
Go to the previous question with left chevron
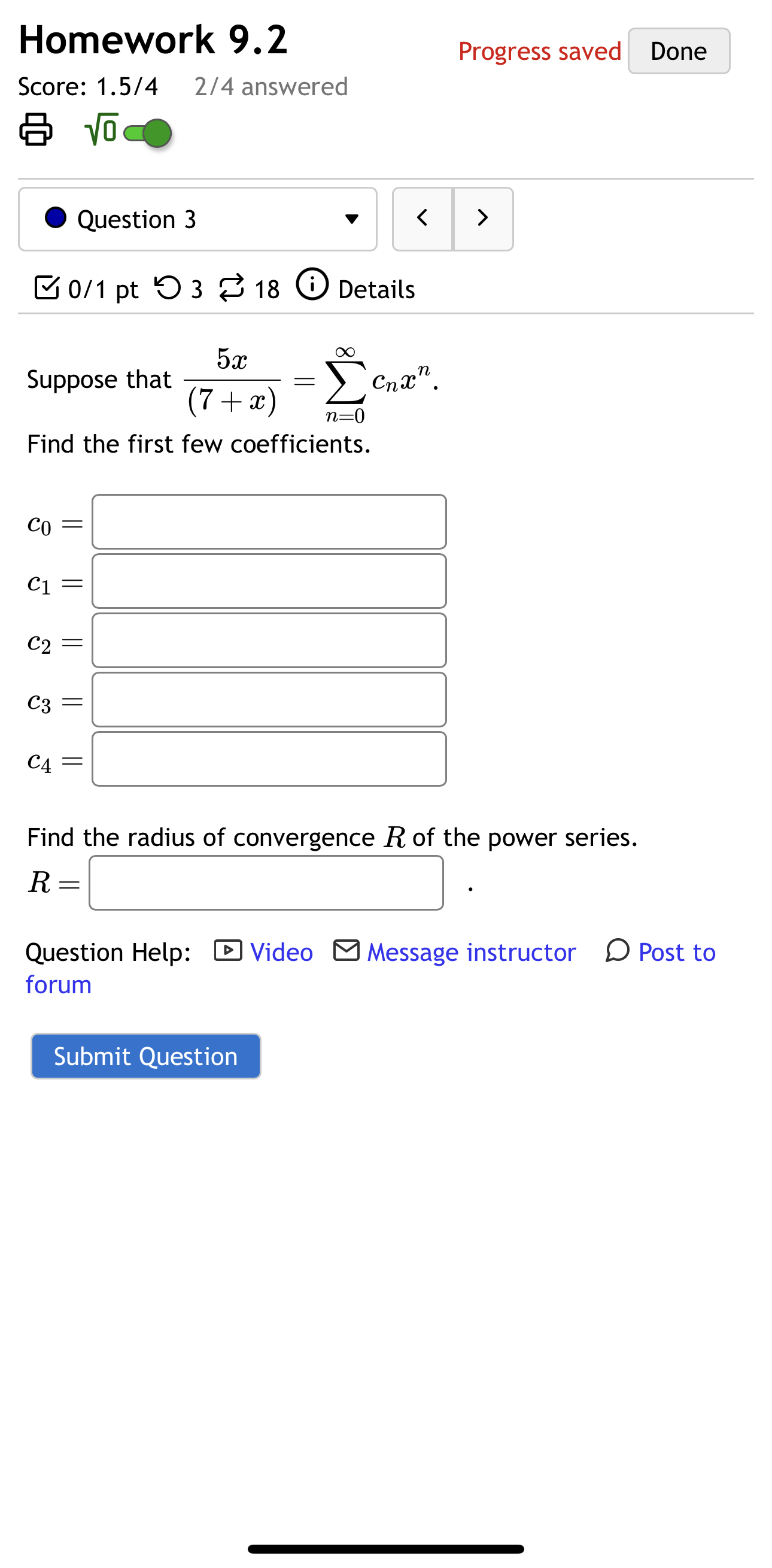pyautogui.click(x=423, y=219)
